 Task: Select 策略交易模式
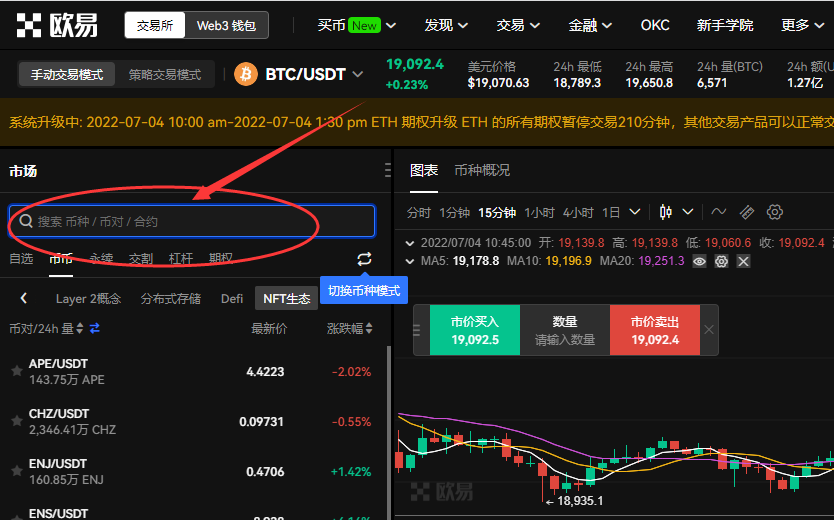(165, 74)
